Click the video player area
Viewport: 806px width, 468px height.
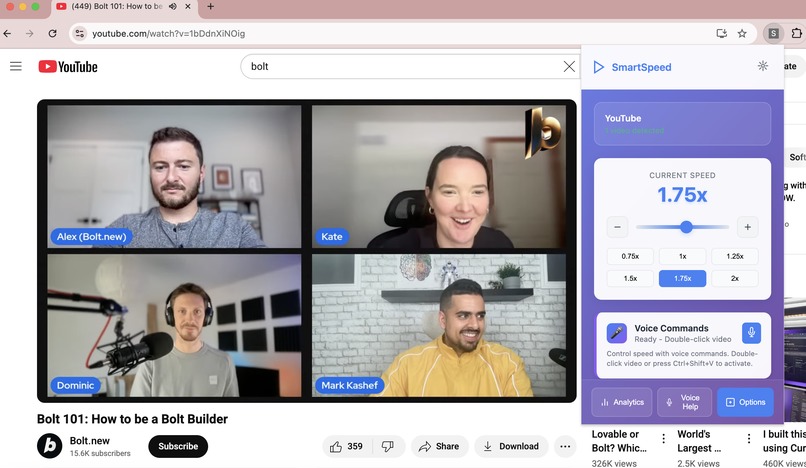coord(306,251)
